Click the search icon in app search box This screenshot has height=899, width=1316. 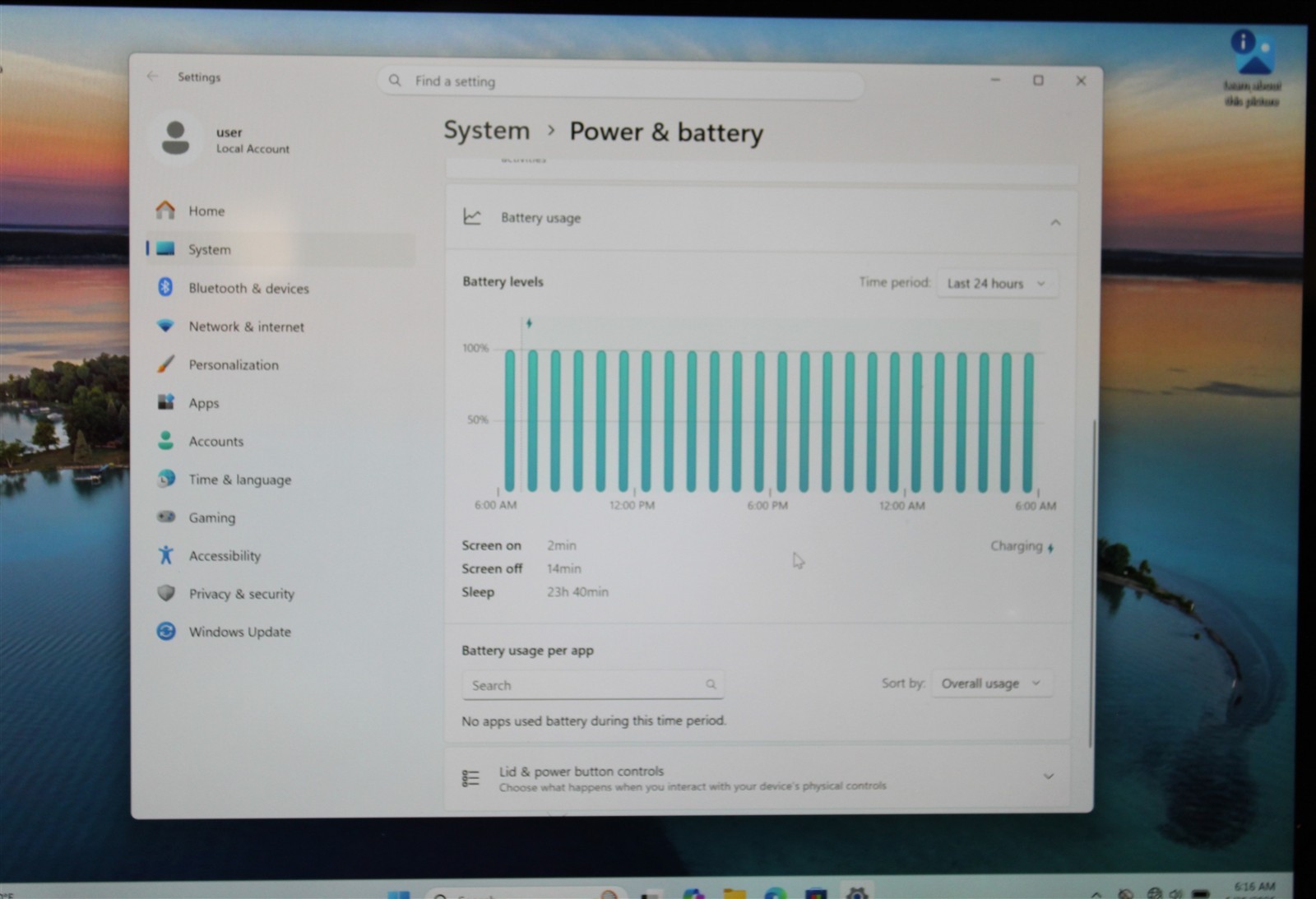pos(711,684)
